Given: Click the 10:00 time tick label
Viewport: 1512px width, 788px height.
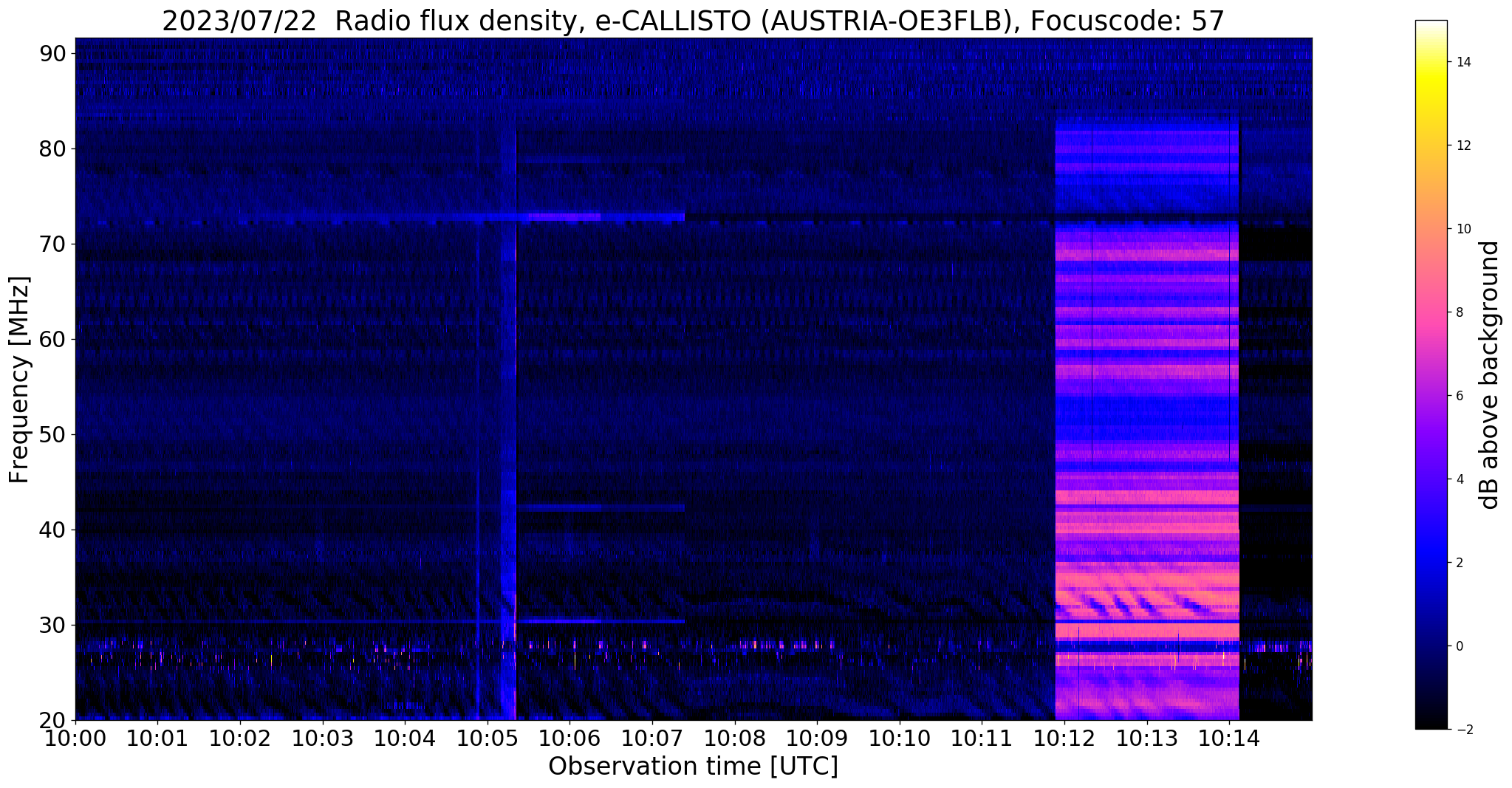Looking at the screenshot, I should pos(75,738).
